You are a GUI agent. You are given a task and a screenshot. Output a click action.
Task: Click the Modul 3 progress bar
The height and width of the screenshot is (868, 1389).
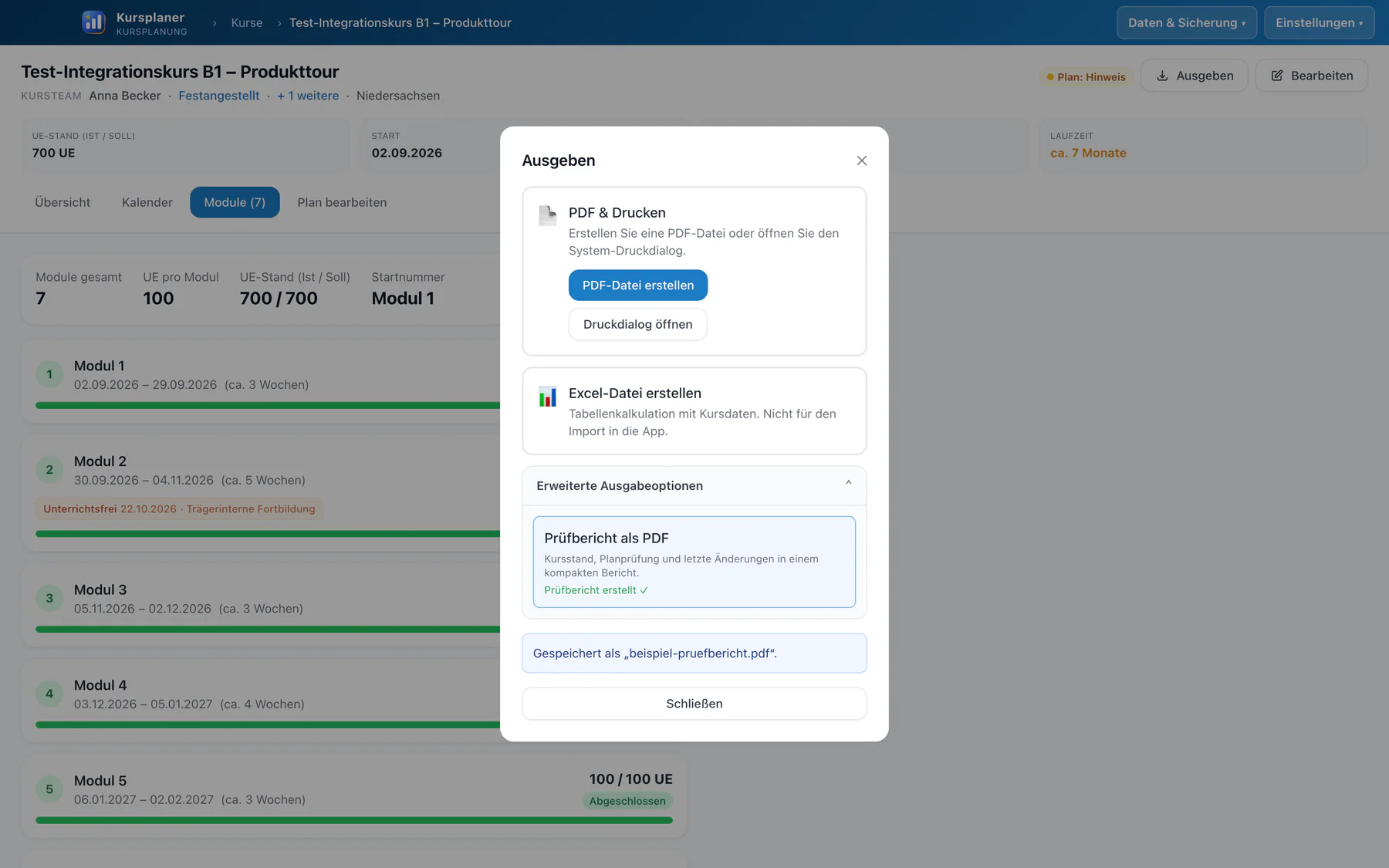pyautogui.click(x=268, y=629)
